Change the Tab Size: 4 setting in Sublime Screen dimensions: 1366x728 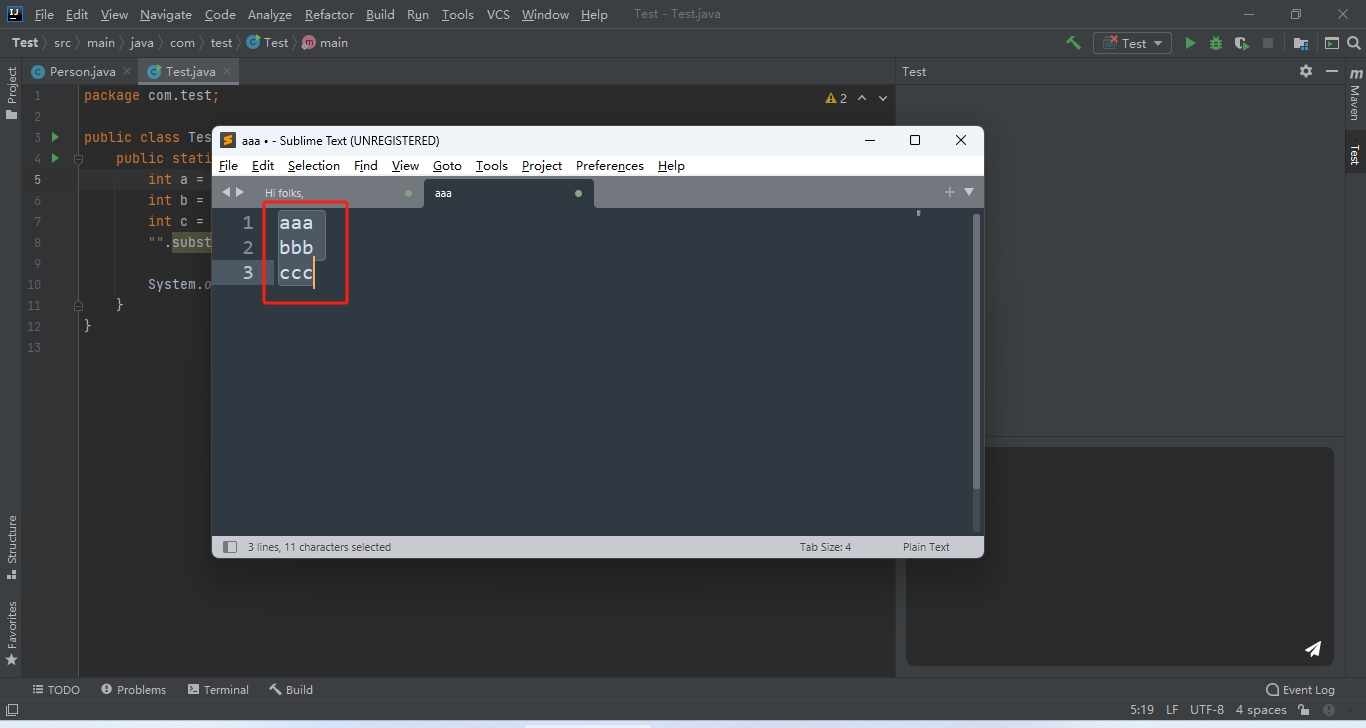point(825,547)
